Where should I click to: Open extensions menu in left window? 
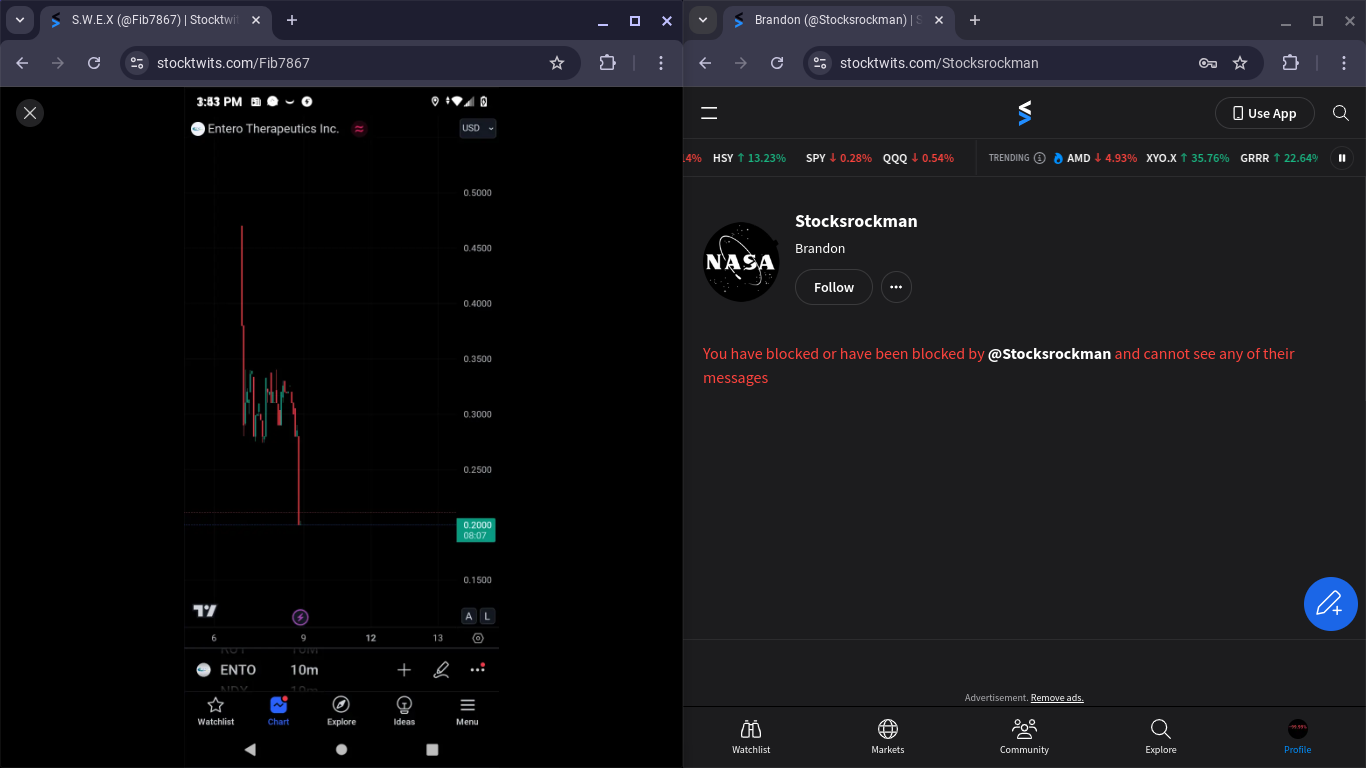(x=607, y=63)
